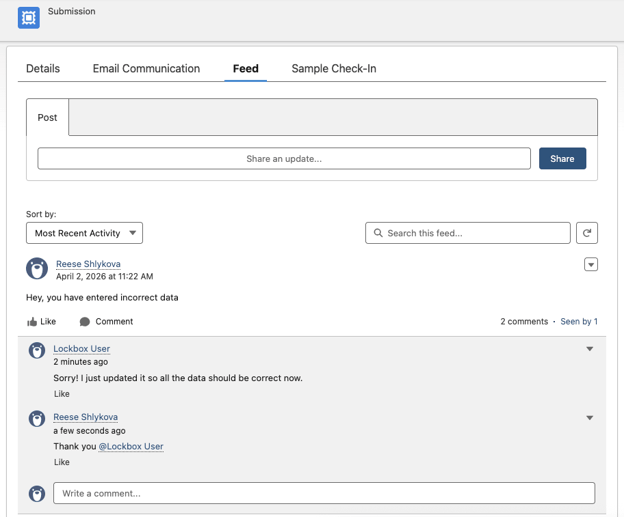Click the Write a comment field
The image size is (624, 517).
[324, 494]
